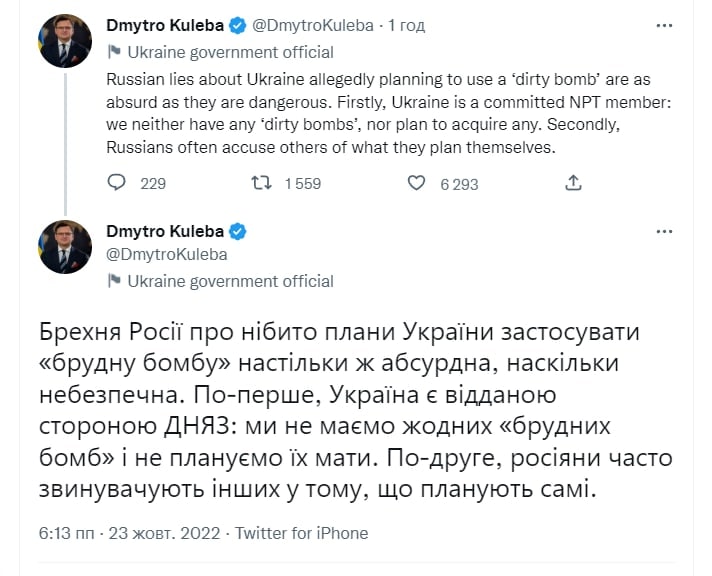The height and width of the screenshot is (576, 712).
Task: Retweet the English tweet about 'dirty bomb'
Action: click(261, 183)
